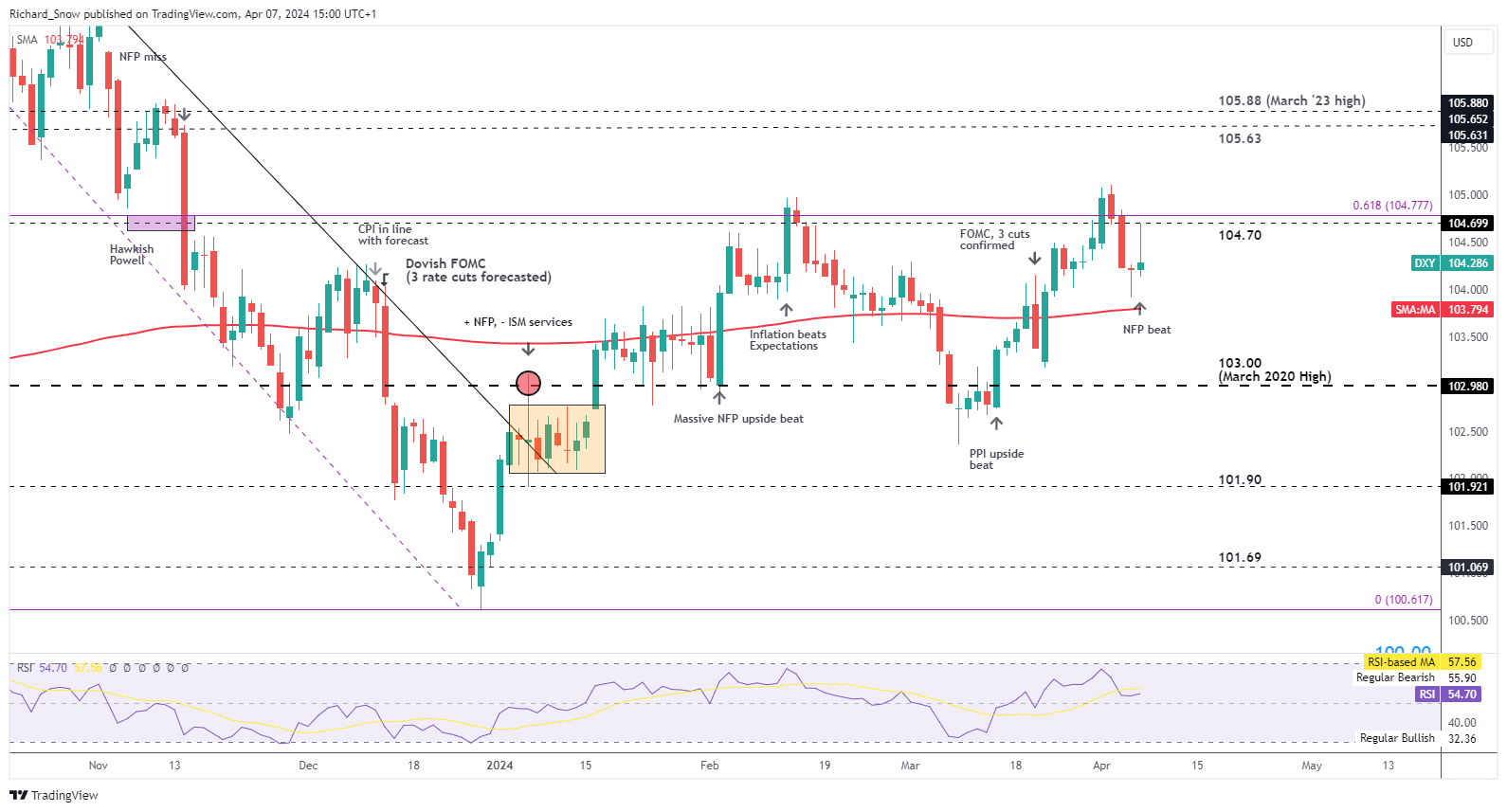Click 'Nov' on the time axis
This screenshot has height=812, width=1507.
pos(99,766)
